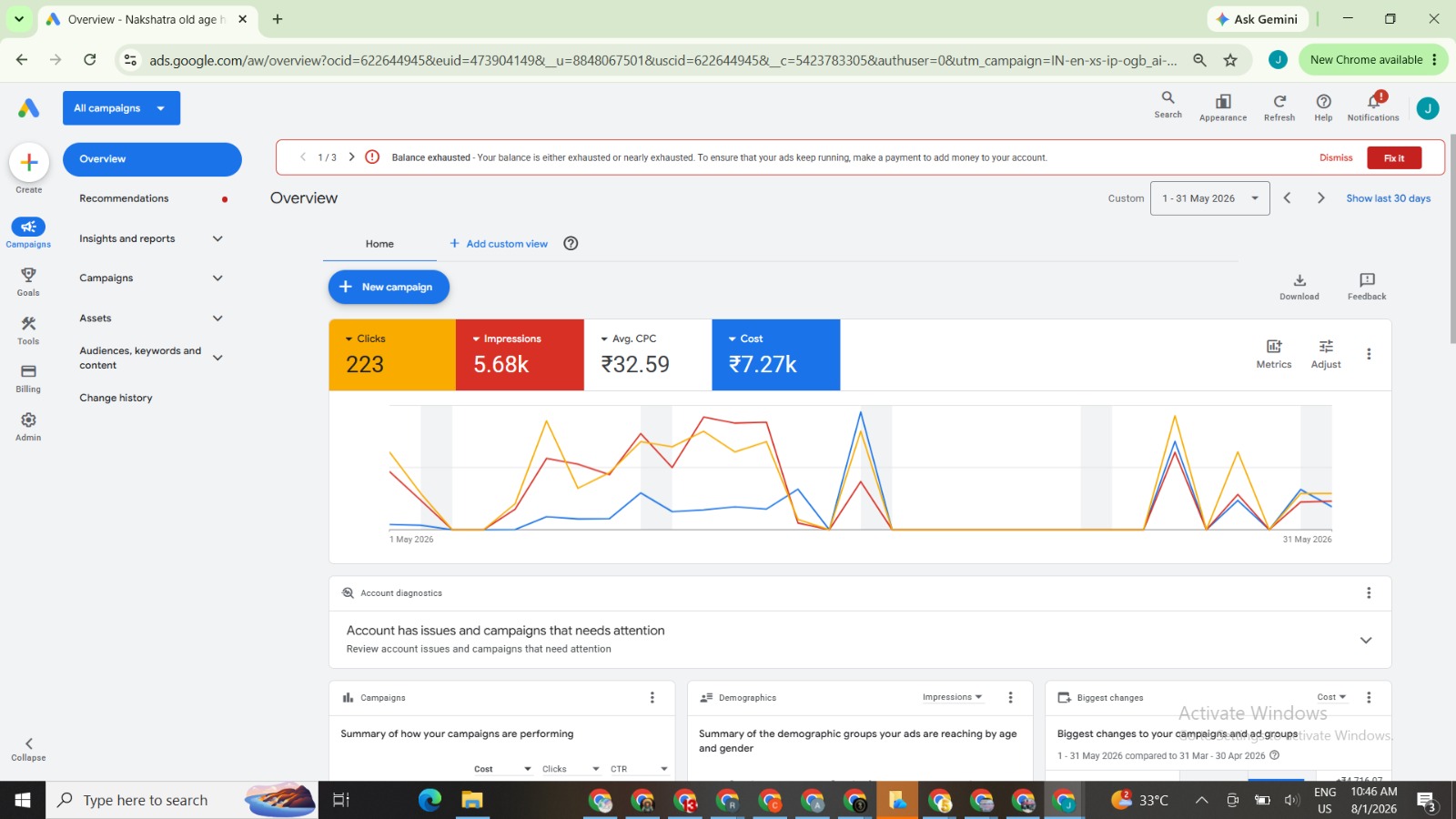Expand Insights and reports section

(x=217, y=238)
